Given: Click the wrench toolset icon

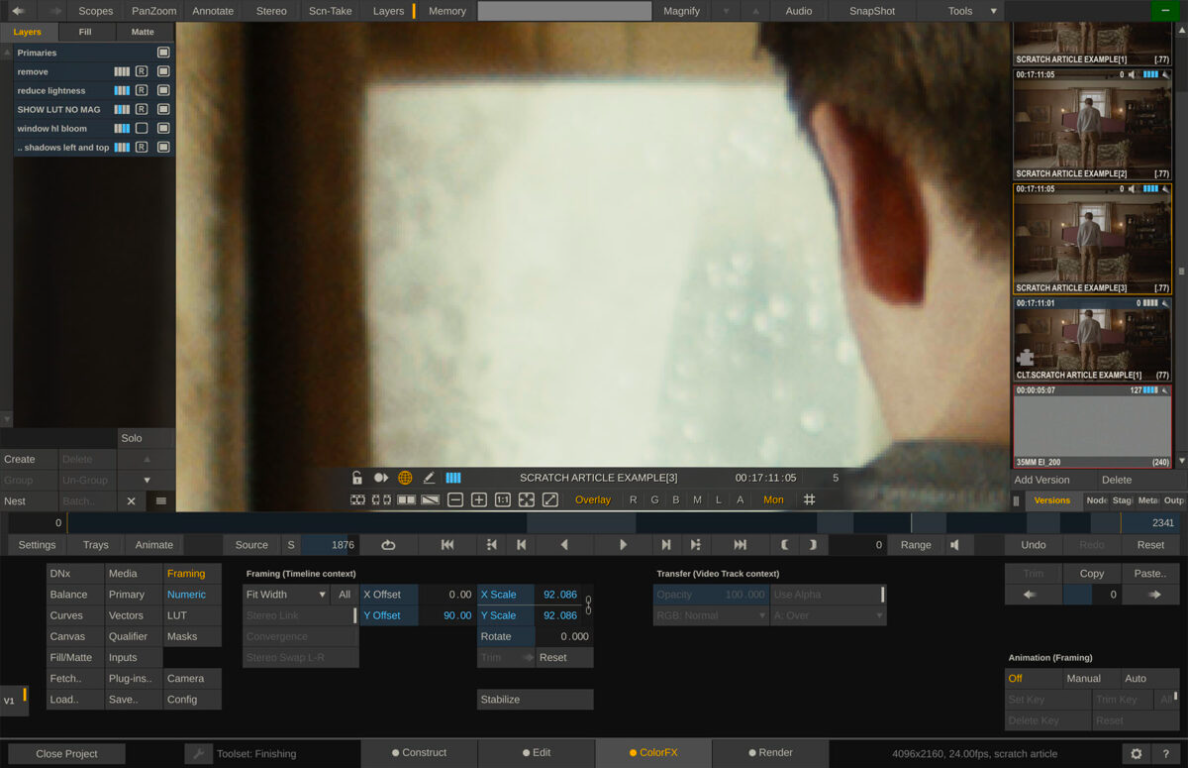Looking at the screenshot, I should coord(198,754).
